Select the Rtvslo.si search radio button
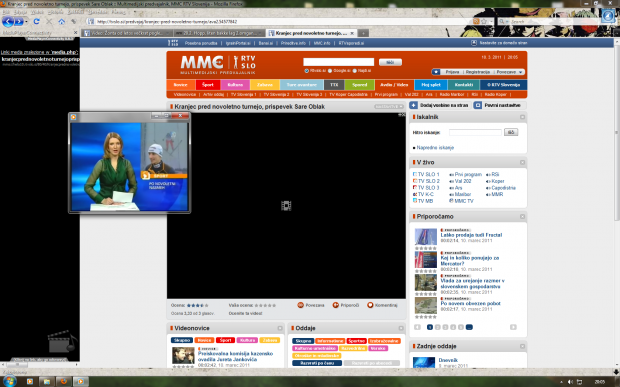 (x=306, y=71)
